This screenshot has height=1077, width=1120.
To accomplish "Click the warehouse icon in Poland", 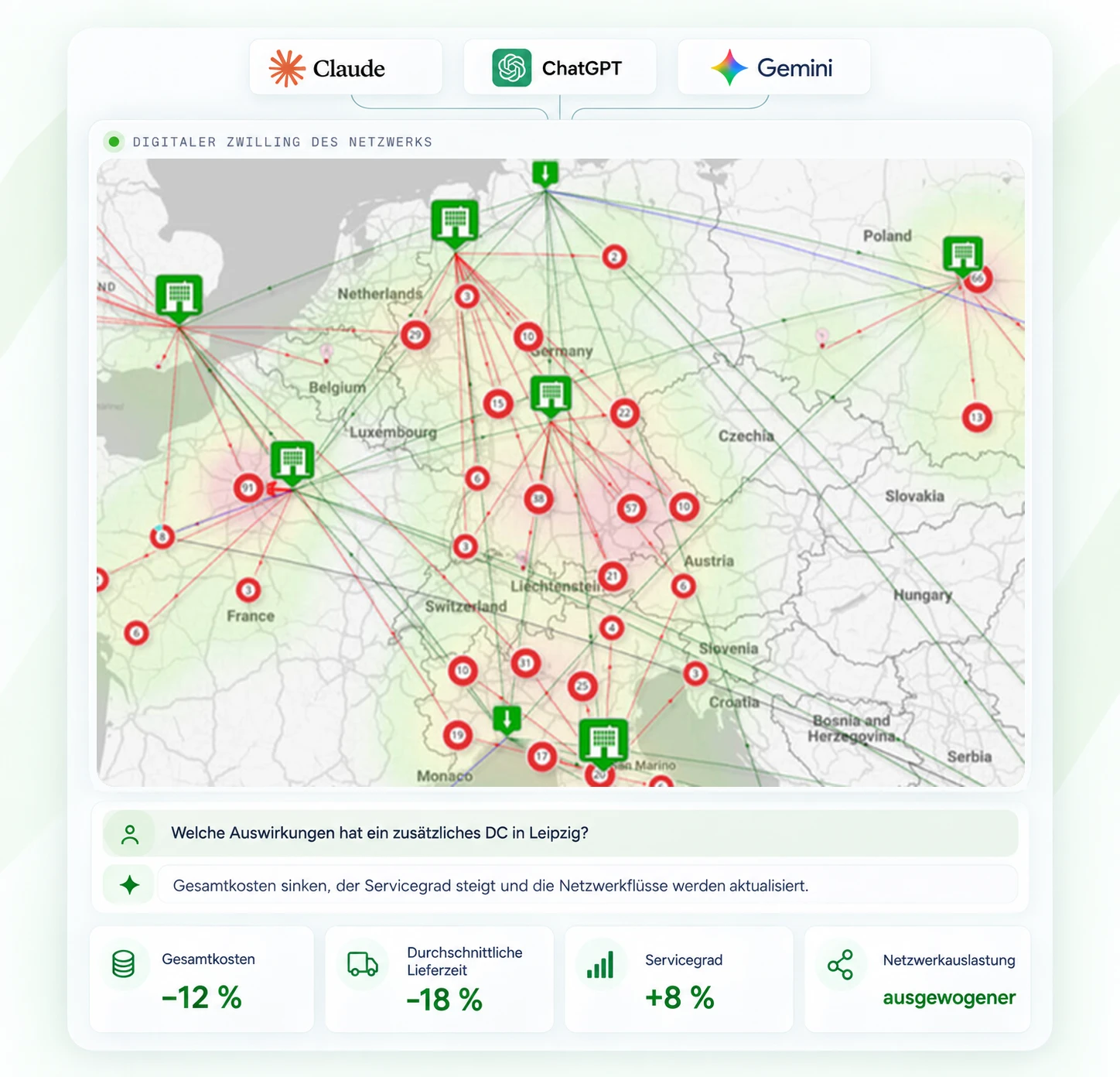I will 962,255.
